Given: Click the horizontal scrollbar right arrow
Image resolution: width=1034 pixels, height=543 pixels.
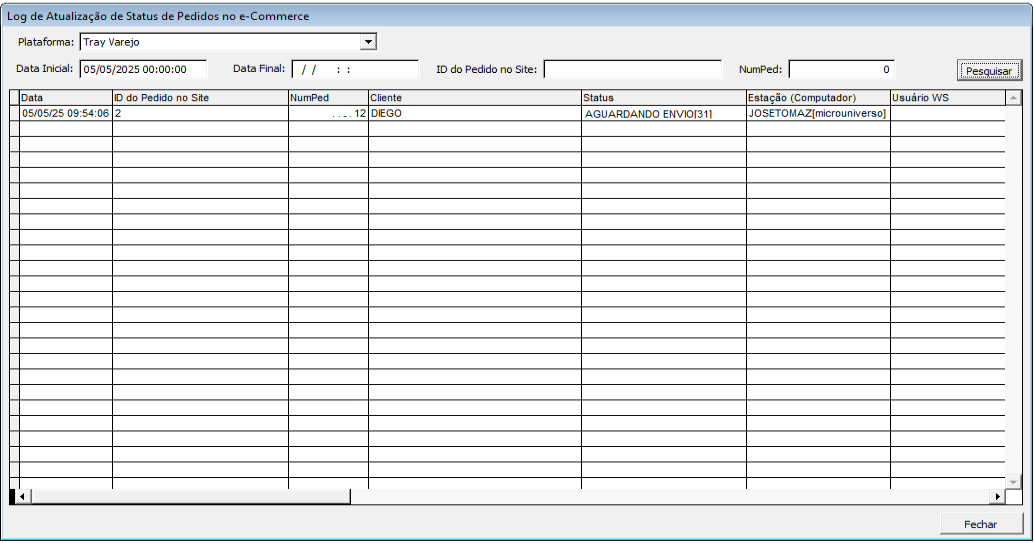Looking at the screenshot, I should coord(998,496).
